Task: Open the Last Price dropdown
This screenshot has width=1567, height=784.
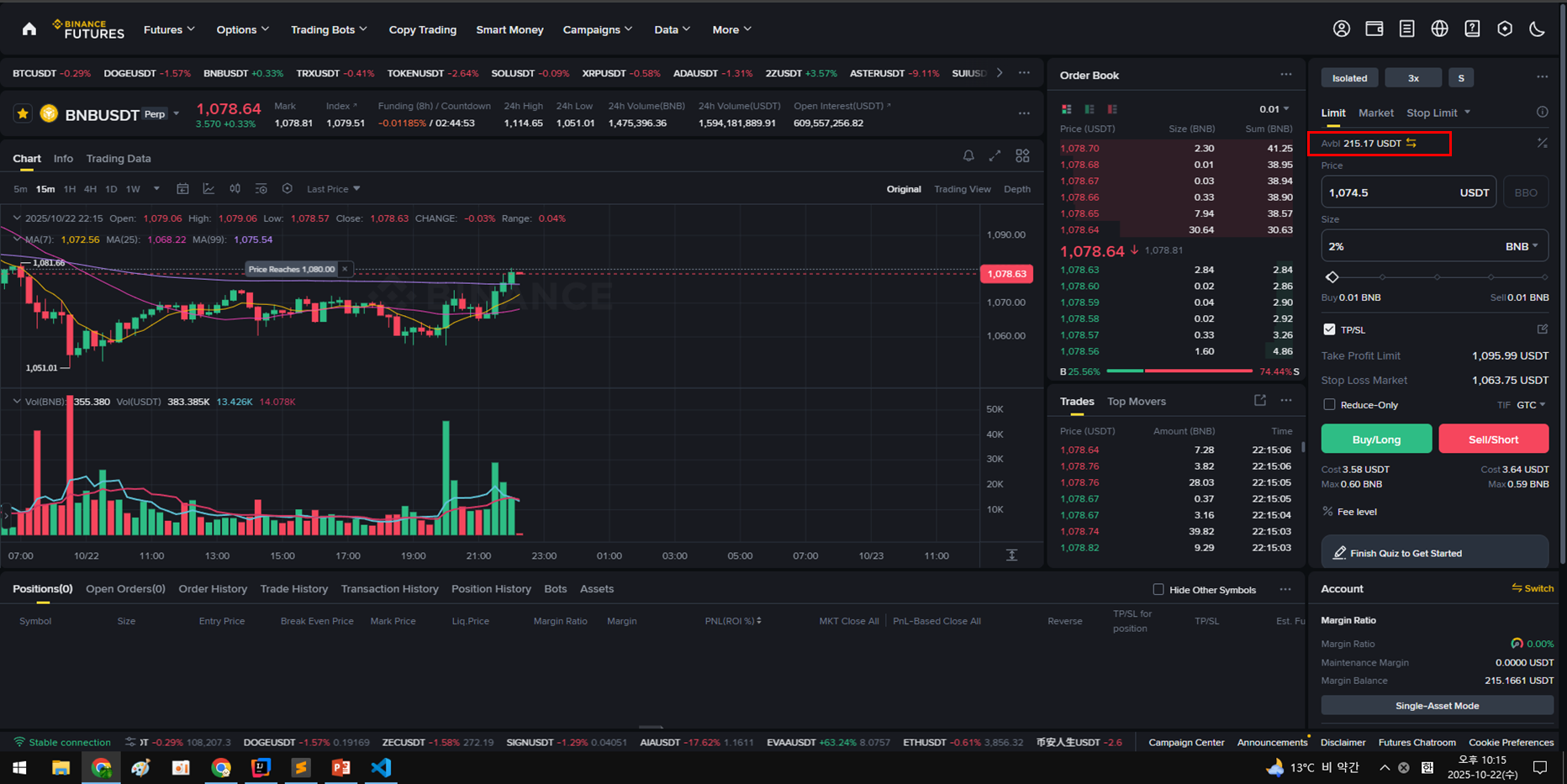Action: 334,189
